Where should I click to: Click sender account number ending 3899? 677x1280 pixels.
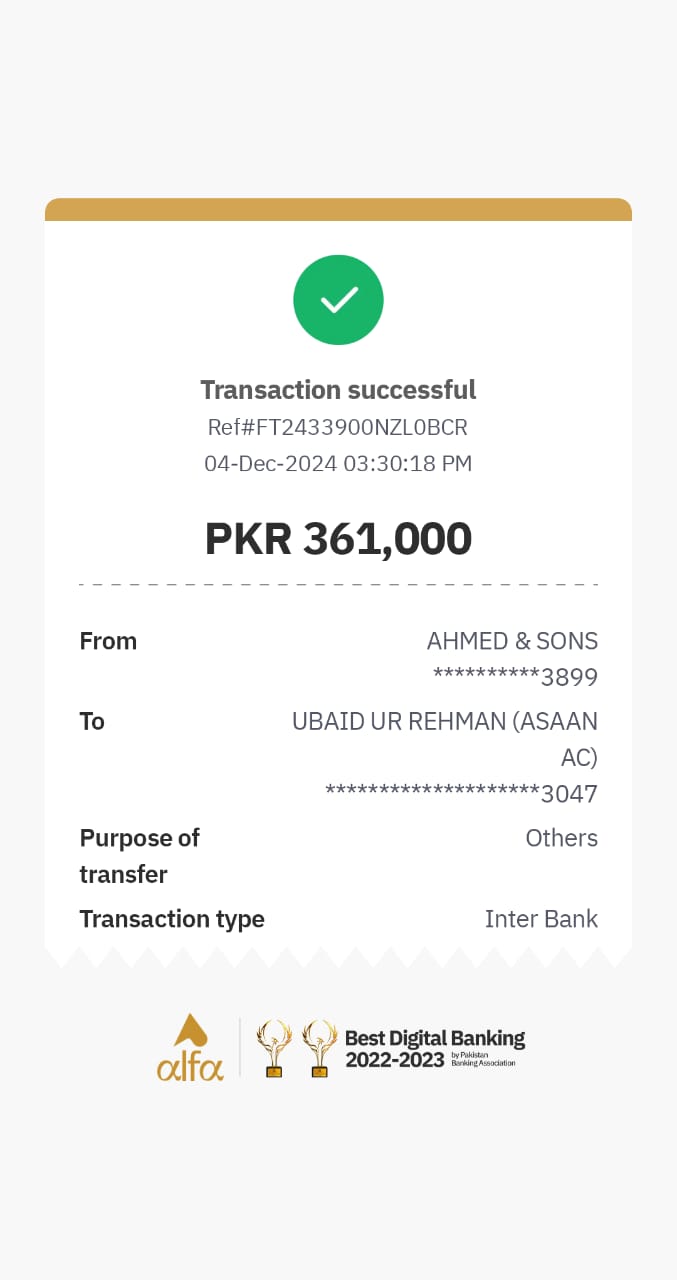(x=515, y=678)
